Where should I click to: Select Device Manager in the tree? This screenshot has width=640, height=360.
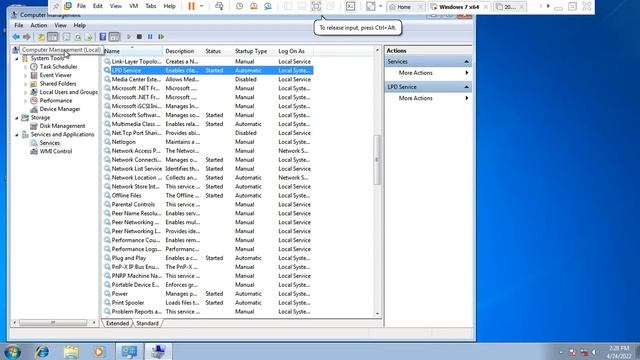click(x=60, y=109)
